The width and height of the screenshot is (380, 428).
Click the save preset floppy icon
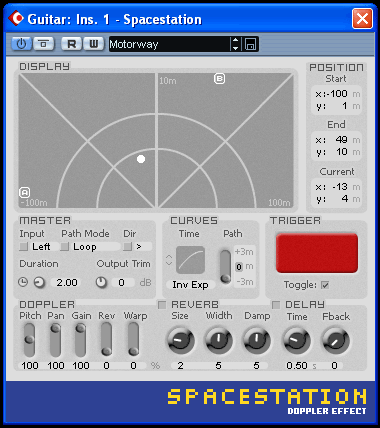click(250, 44)
